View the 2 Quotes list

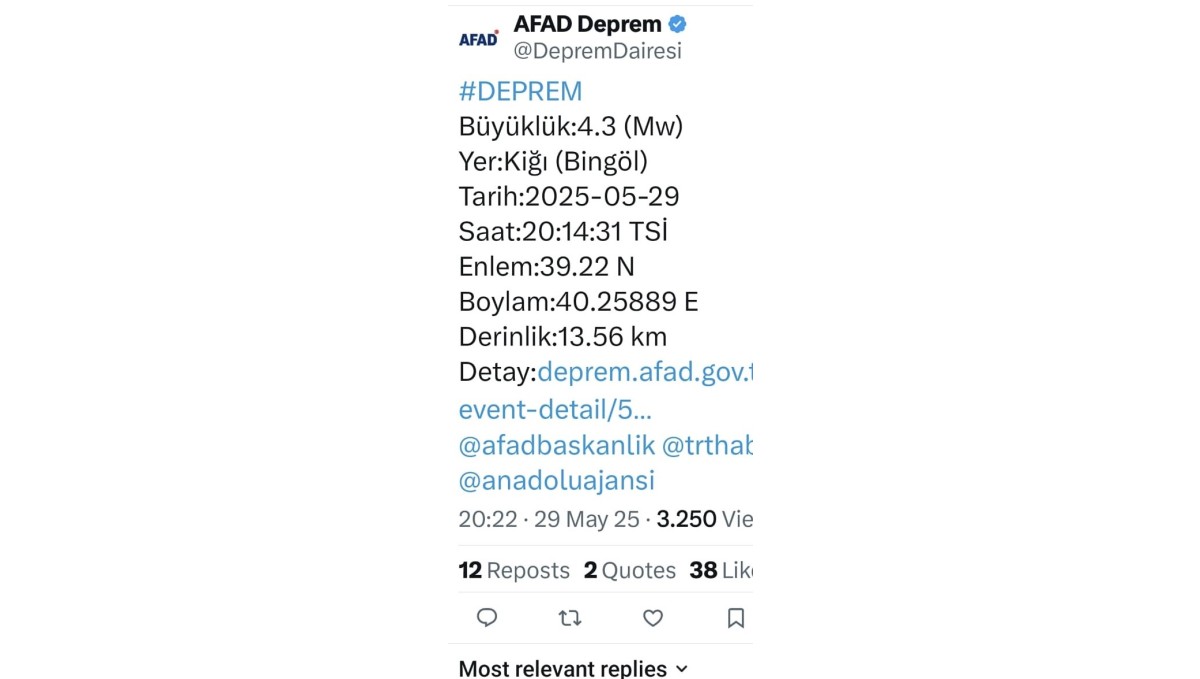click(630, 570)
